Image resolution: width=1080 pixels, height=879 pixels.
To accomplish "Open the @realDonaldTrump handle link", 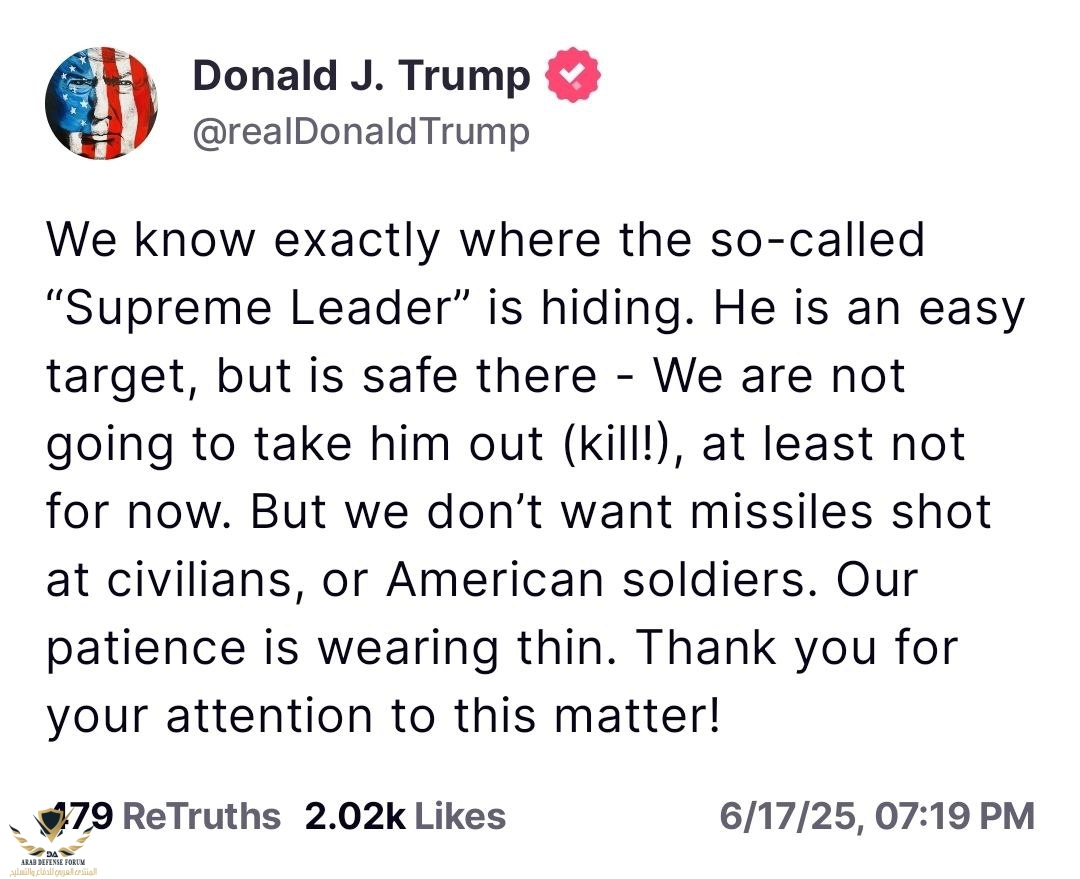I will pos(360,131).
